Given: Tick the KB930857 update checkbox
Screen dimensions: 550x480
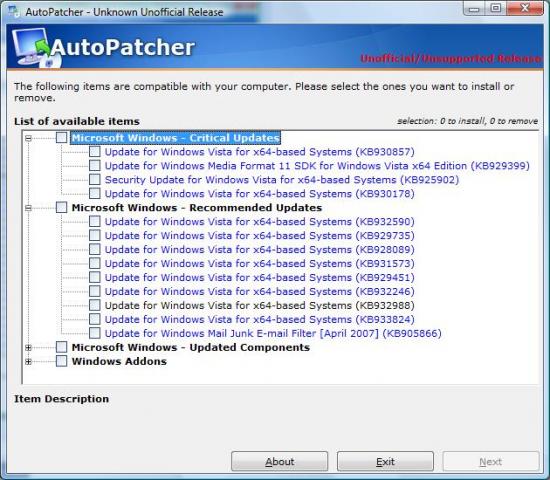Looking at the screenshot, I should tap(94, 152).
